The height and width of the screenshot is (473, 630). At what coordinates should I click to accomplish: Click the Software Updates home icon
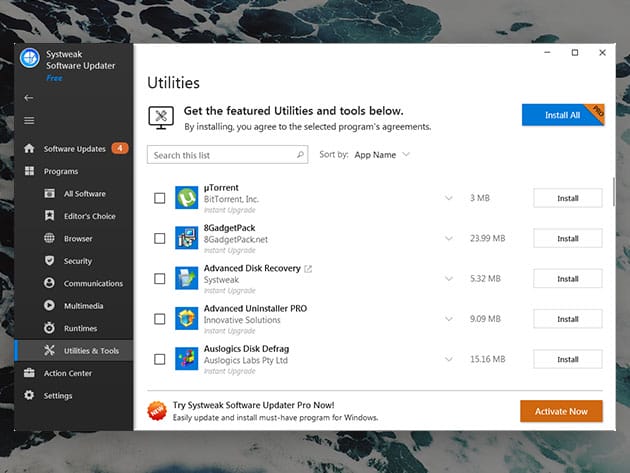coord(29,148)
